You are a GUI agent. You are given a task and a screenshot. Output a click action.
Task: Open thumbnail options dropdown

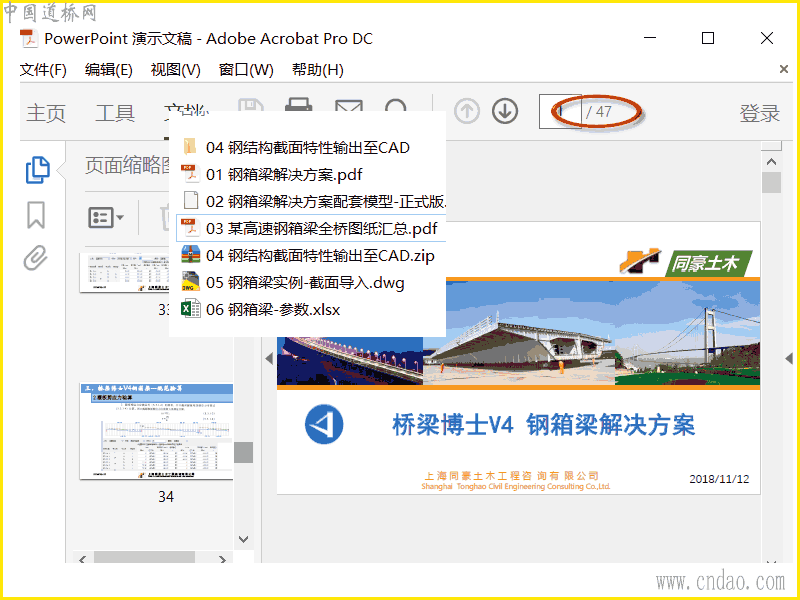[x=106, y=218]
